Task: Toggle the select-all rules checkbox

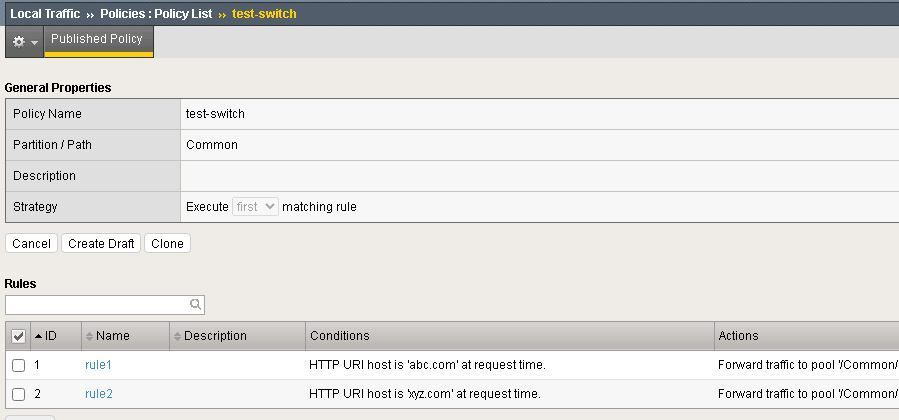Action: pyautogui.click(x=18, y=336)
